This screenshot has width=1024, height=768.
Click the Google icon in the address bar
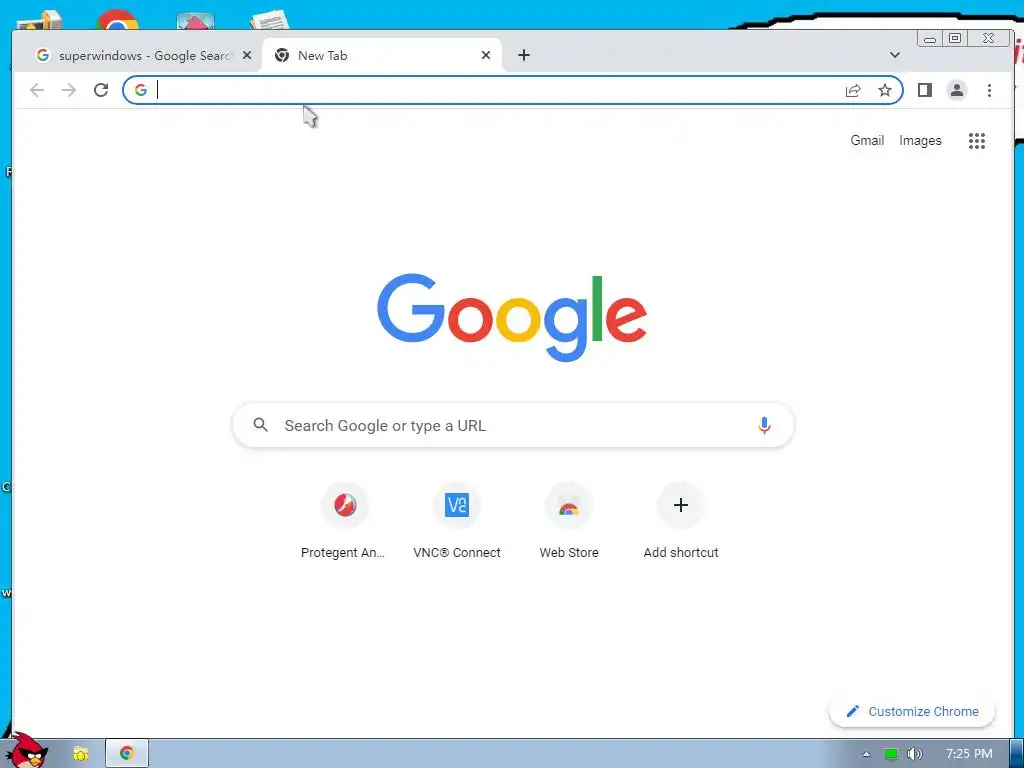tap(140, 90)
